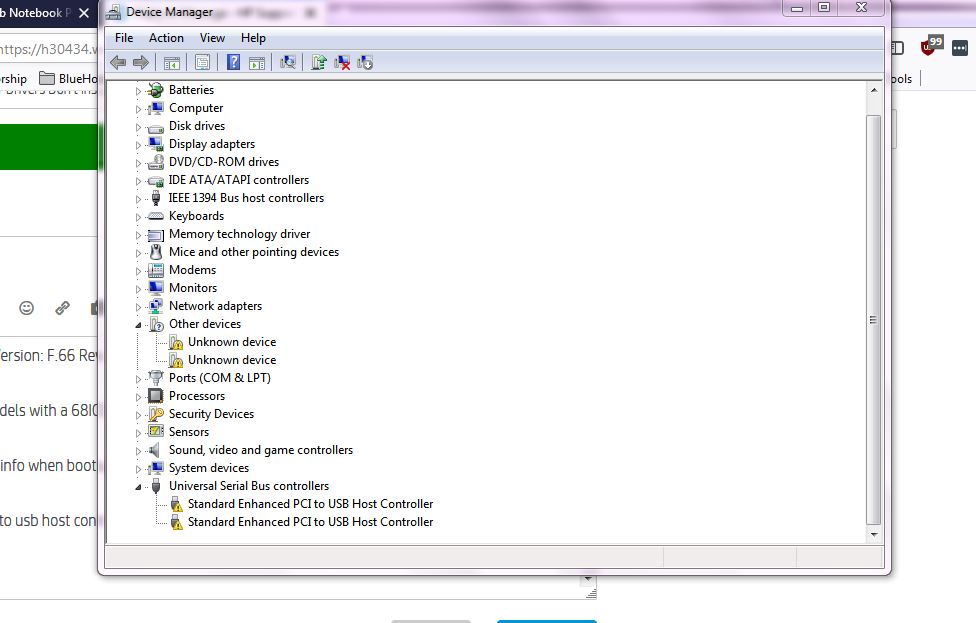976x623 pixels.
Task: Expand Mice and other pointing devices
Action: tap(138, 253)
